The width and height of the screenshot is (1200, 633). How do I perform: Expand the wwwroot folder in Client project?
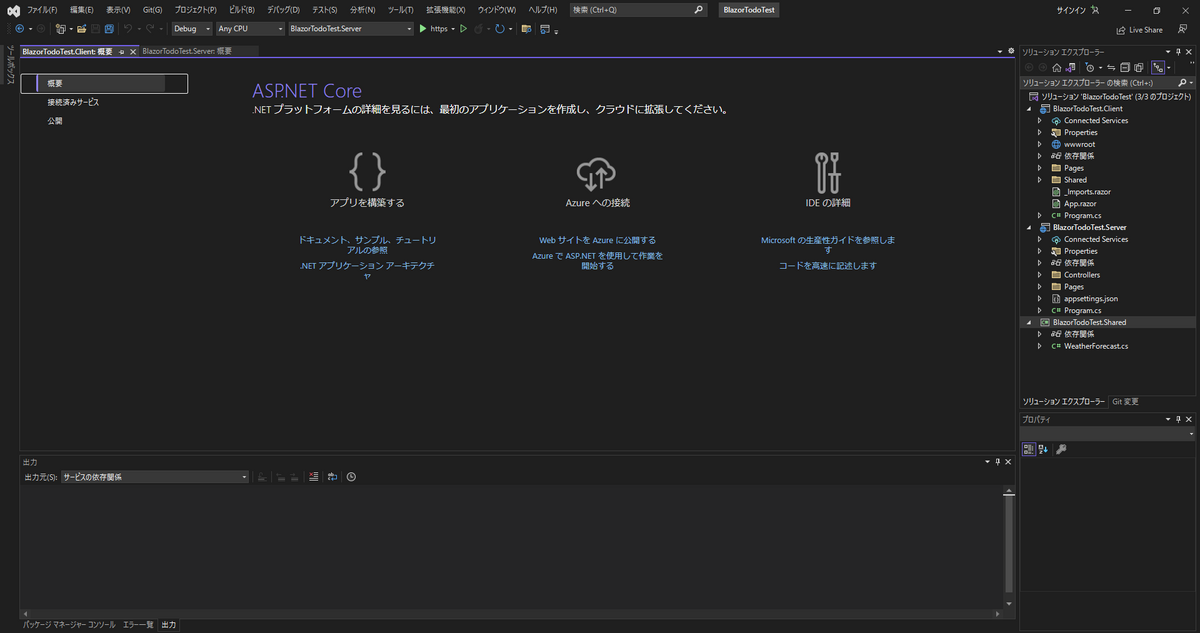(x=1040, y=144)
